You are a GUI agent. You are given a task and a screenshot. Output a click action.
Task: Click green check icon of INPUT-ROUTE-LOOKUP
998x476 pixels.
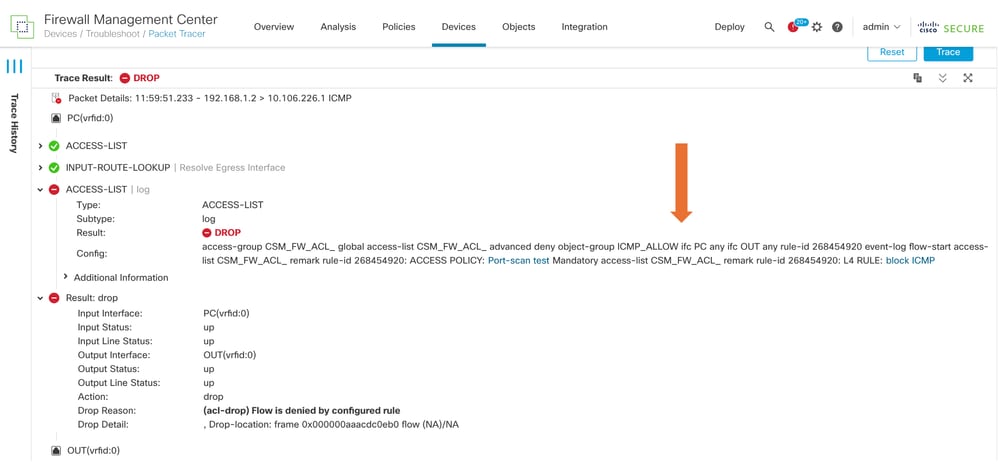[x=54, y=168]
